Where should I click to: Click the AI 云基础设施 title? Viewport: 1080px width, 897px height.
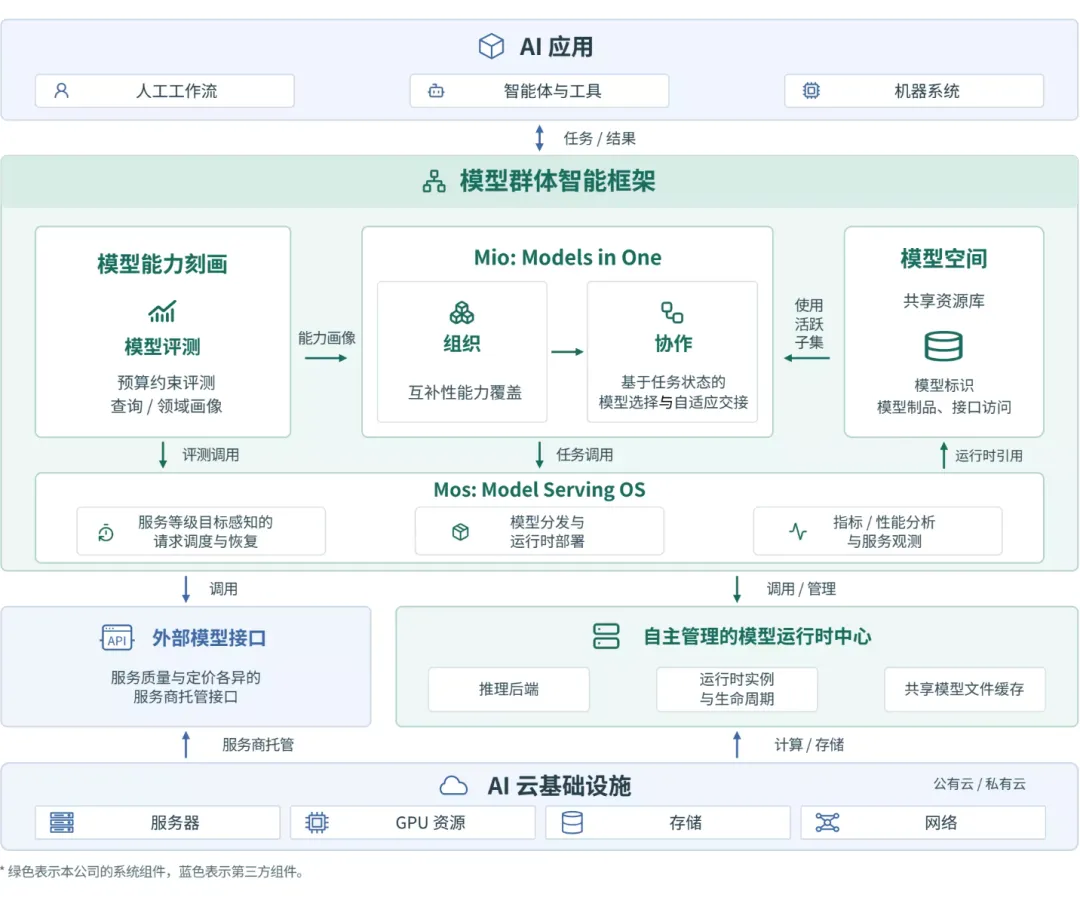click(559, 785)
